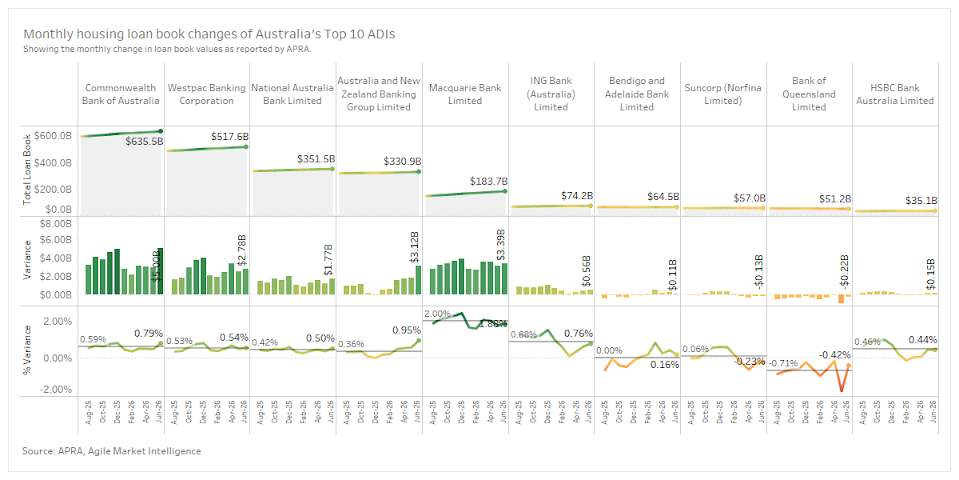Click the 0.54% Westpac percent variance label
This screenshot has height=480, width=959.
click(234, 337)
